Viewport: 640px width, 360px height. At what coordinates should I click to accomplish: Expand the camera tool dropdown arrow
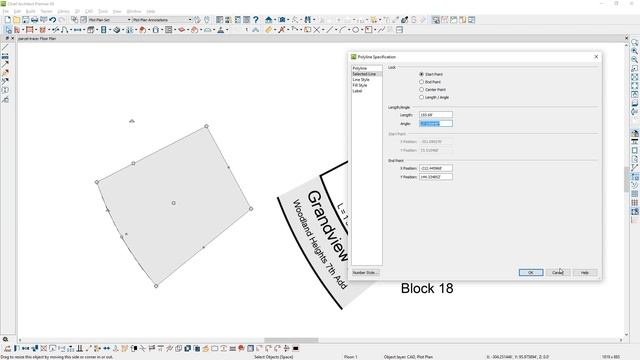pyautogui.click(x=288, y=20)
